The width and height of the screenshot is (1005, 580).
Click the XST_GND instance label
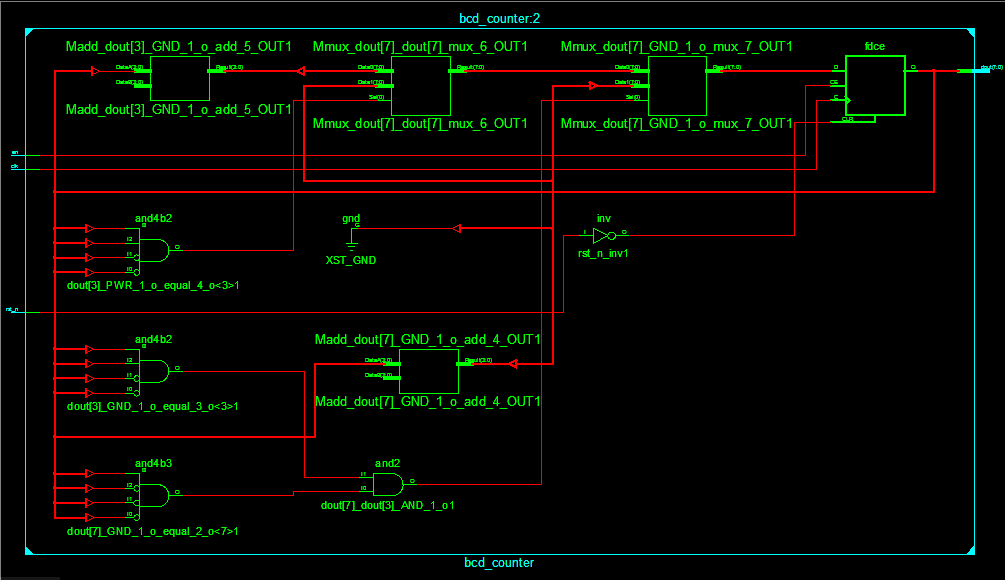(x=351, y=260)
